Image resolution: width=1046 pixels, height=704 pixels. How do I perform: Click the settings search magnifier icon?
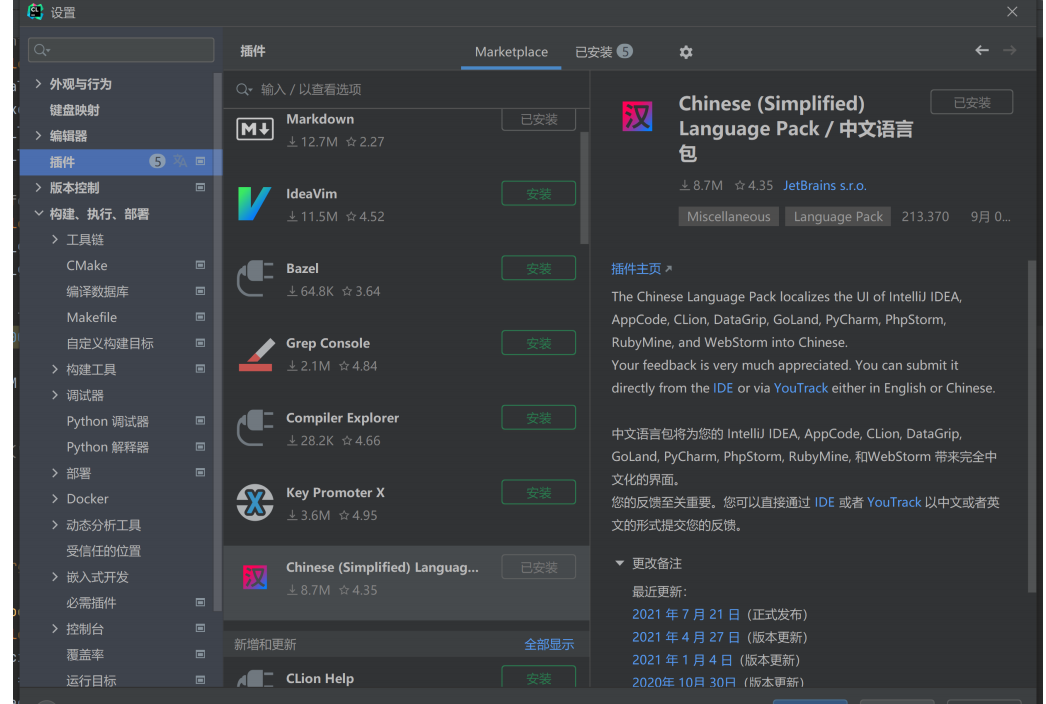(41, 50)
